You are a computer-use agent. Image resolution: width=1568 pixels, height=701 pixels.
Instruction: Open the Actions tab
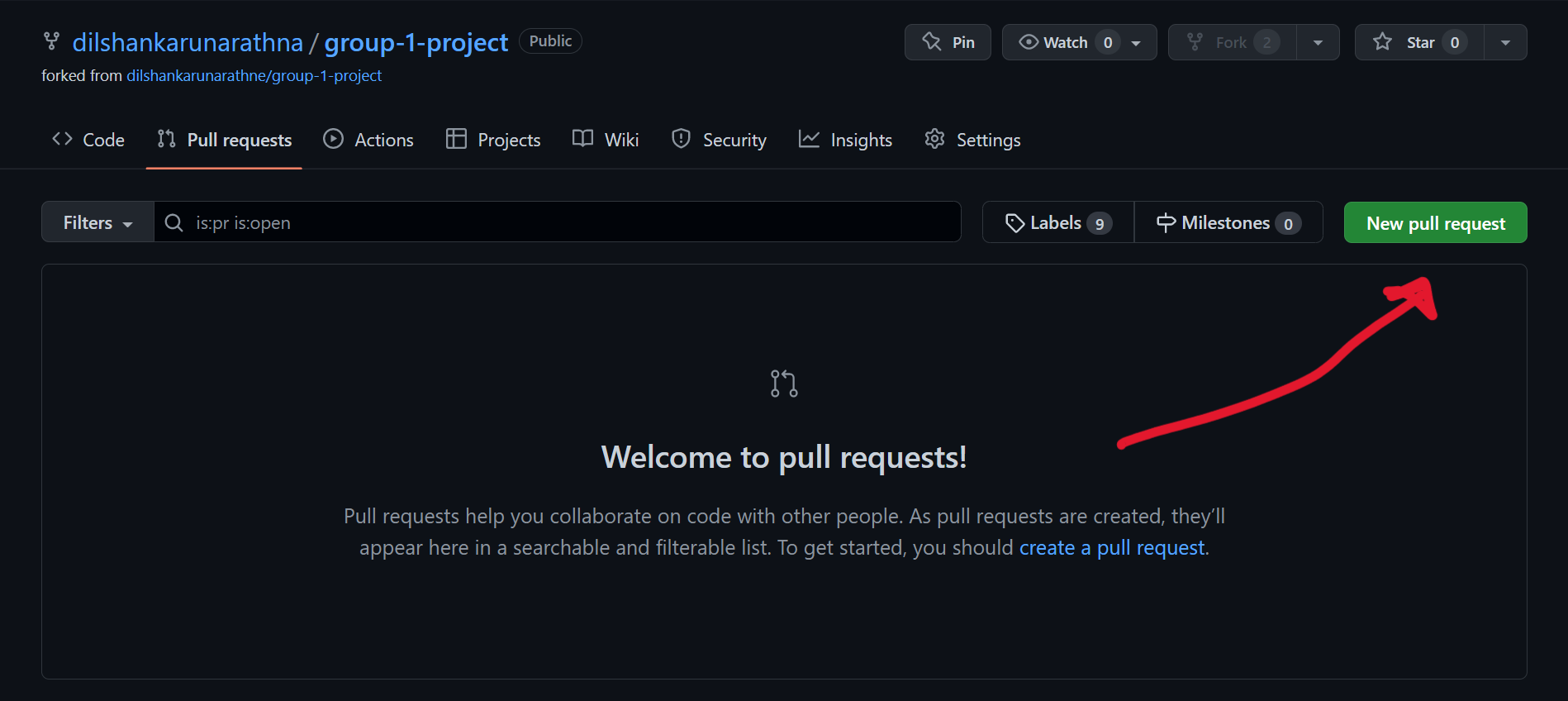click(x=368, y=140)
